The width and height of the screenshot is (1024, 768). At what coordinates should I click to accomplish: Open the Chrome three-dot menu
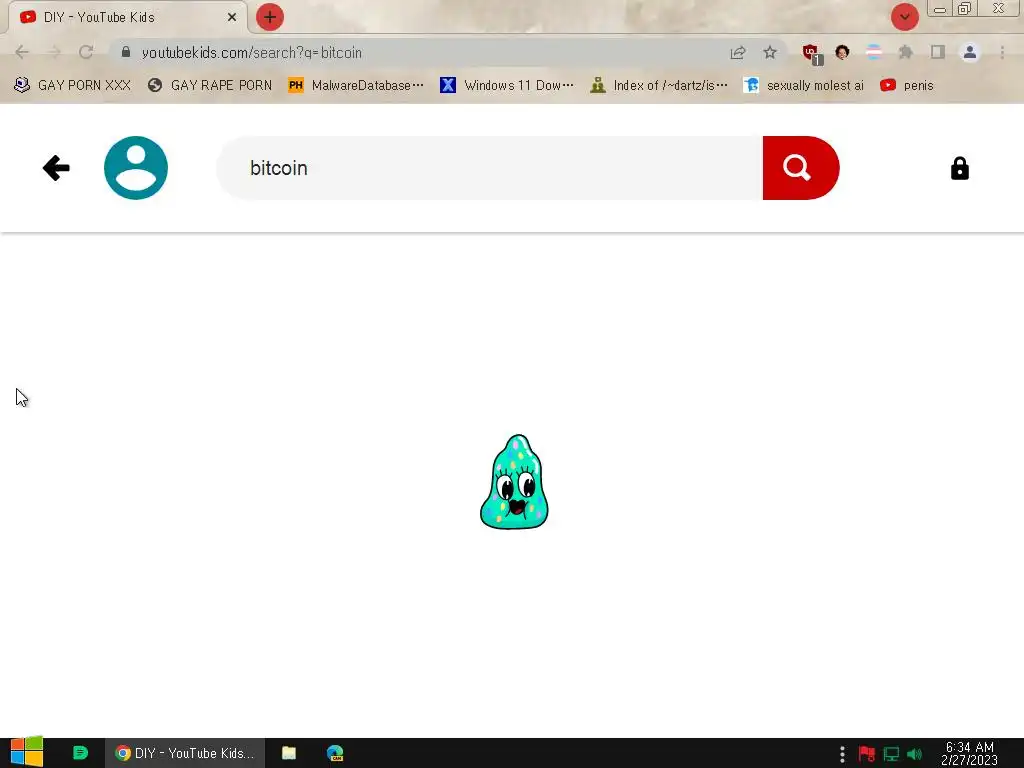(x=1002, y=52)
